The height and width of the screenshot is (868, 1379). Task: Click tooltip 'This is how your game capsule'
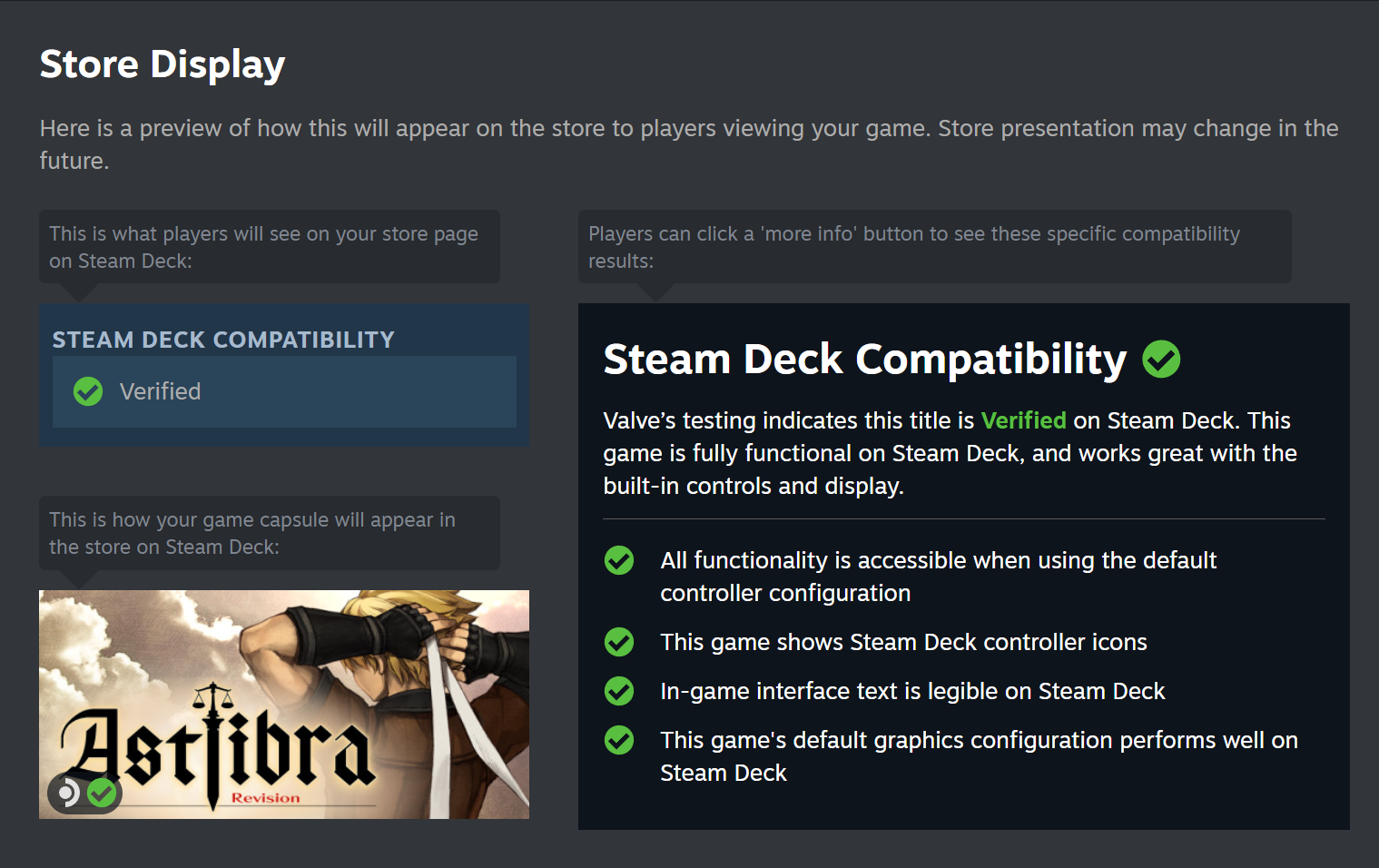tap(270, 533)
